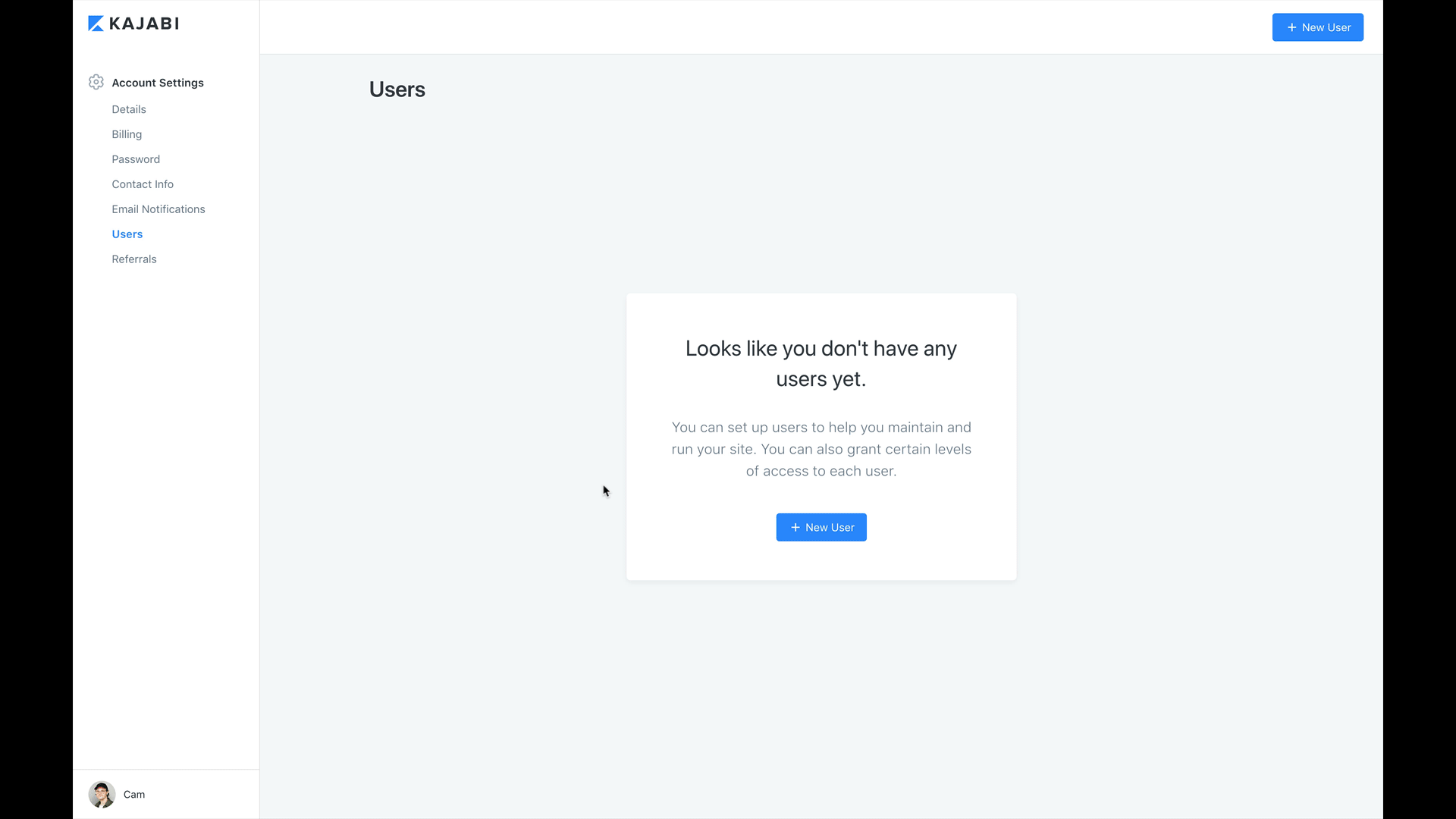1456x819 pixels.
Task: Click the Kajabi logo icon
Action: tap(96, 24)
